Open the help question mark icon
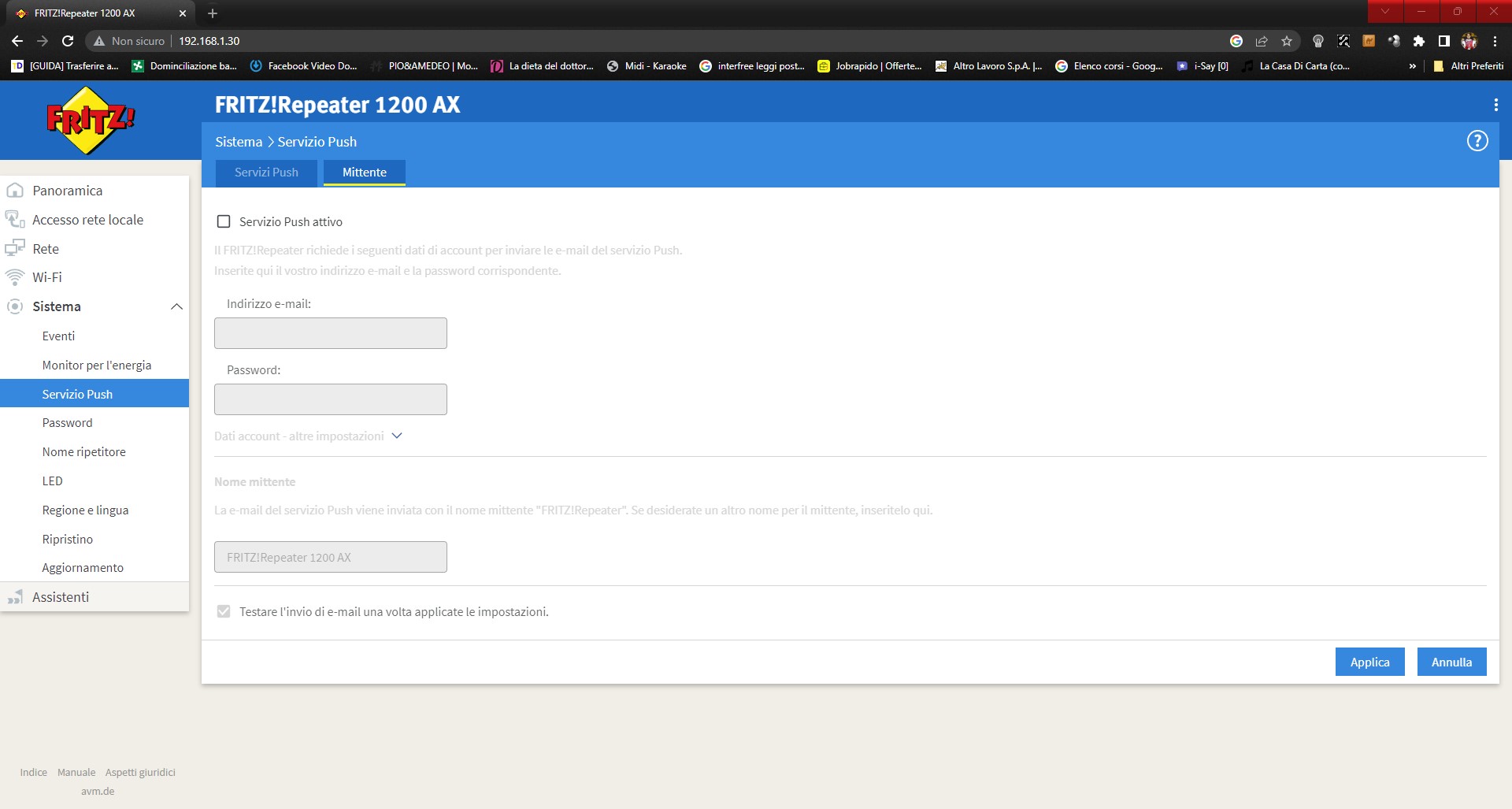1512x809 pixels. [1477, 141]
